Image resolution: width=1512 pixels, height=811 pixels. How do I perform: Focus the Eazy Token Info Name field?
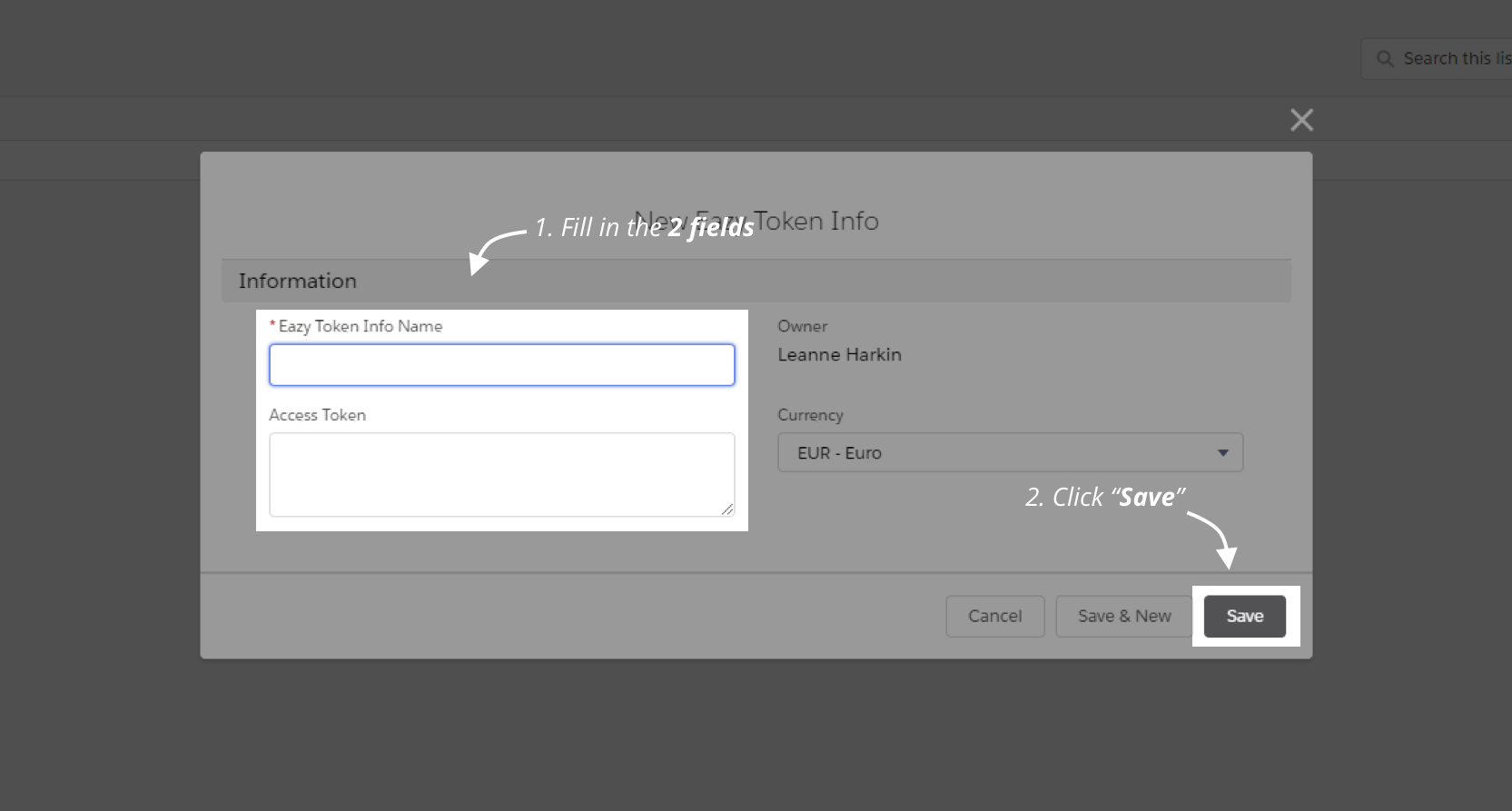click(x=501, y=365)
